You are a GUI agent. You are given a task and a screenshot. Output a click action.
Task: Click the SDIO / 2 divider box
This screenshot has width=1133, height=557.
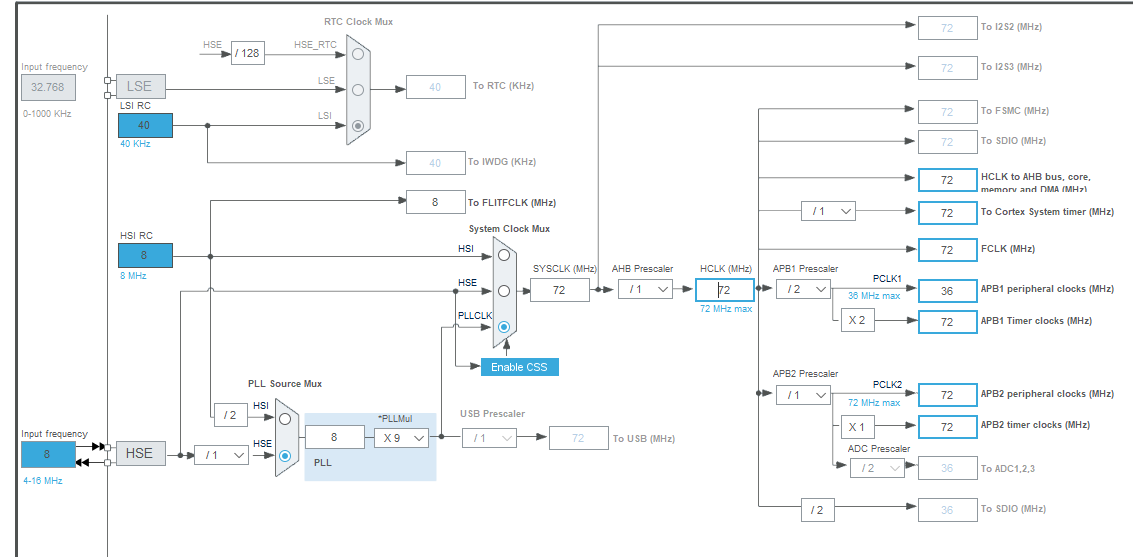[x=817, y=510]
